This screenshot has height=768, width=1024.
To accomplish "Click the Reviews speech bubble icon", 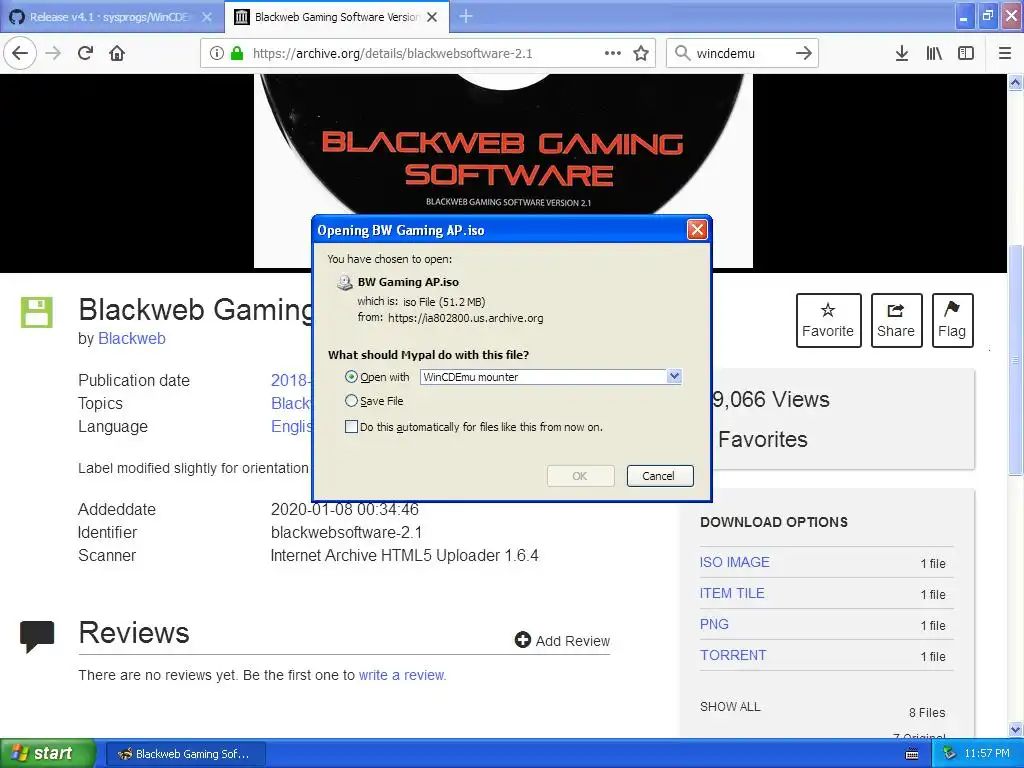I will (37, 636).
